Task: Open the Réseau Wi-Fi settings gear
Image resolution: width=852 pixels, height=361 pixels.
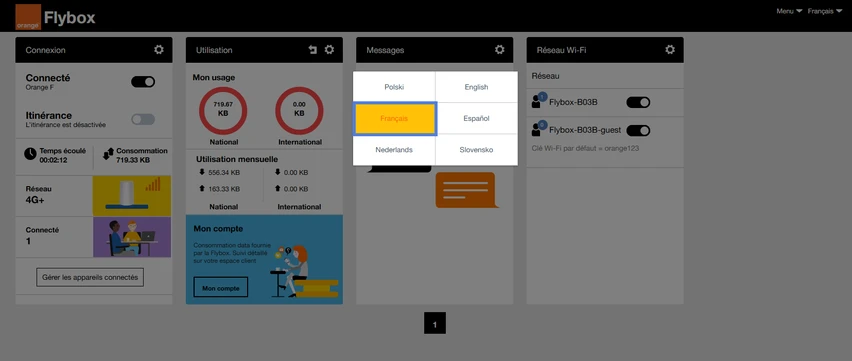Action: (x=670, y=49)
